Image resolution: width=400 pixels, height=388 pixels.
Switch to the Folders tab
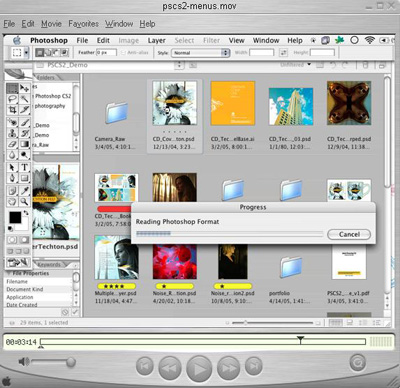(46, 77)
